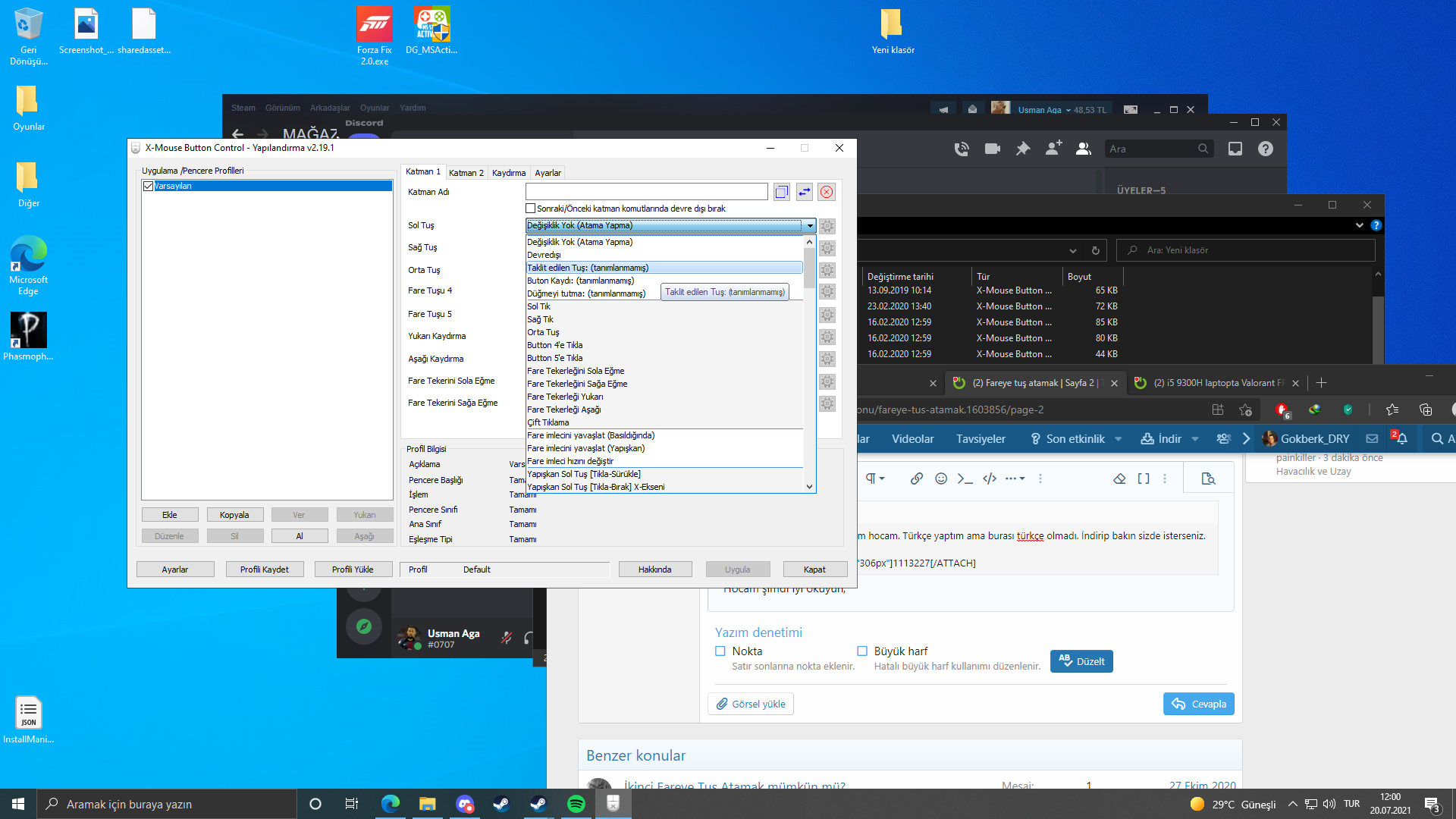The width and height of the screenshot is (1456, 819).
Task: Switch to the Katman 2 tab
Action: pyautogui.click(x=466, y=173)
